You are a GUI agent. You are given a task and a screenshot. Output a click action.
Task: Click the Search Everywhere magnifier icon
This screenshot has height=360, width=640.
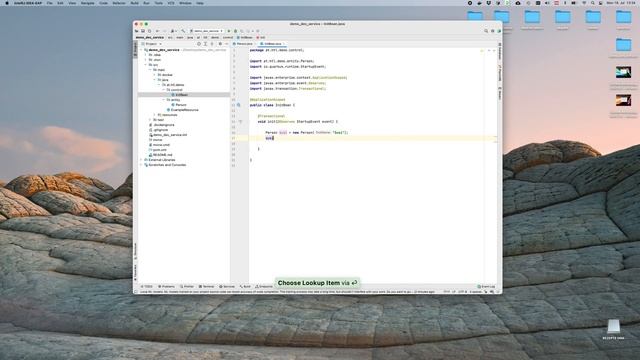tap(486, 31)
